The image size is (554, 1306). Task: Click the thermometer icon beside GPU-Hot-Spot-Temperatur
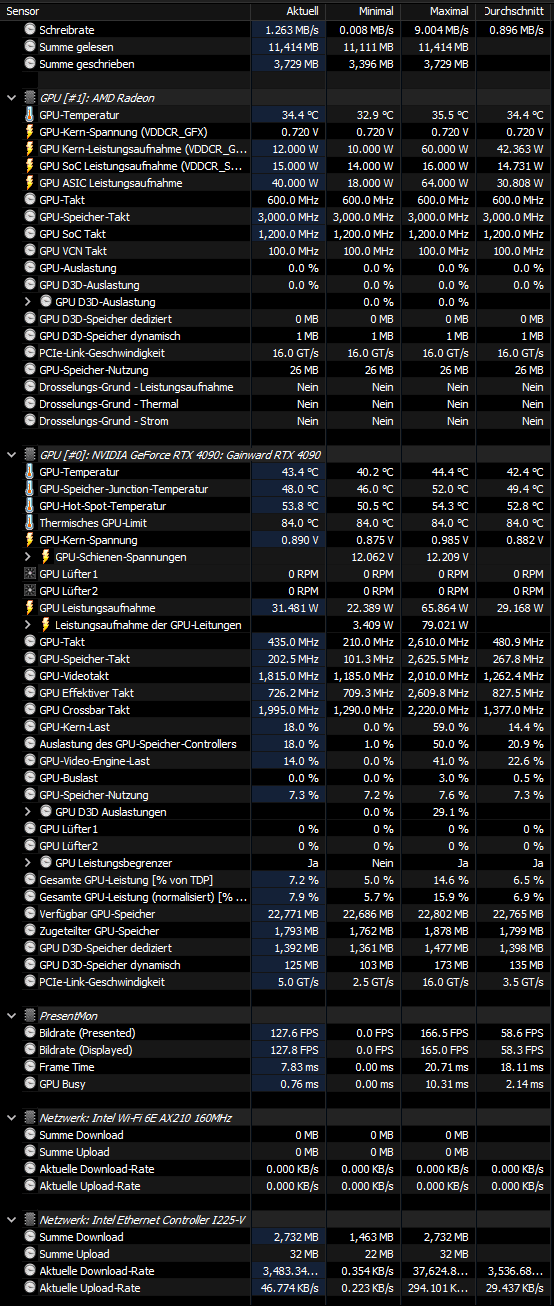point(29,506)
